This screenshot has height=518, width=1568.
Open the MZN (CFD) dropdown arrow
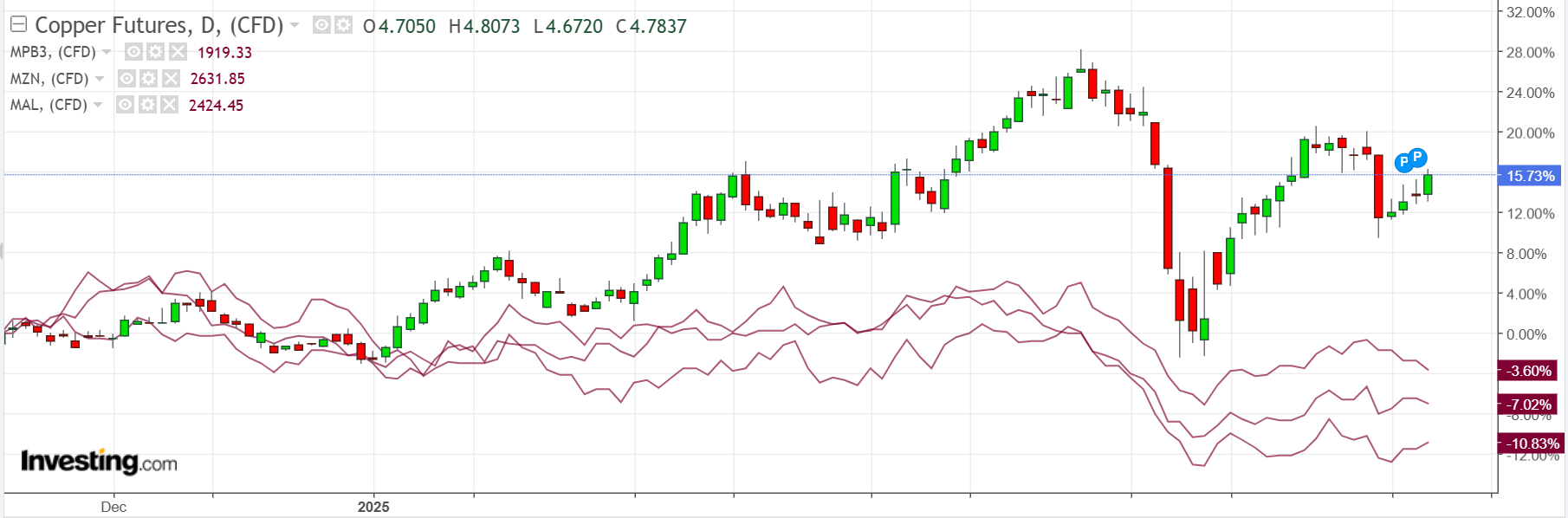(100, 79)
